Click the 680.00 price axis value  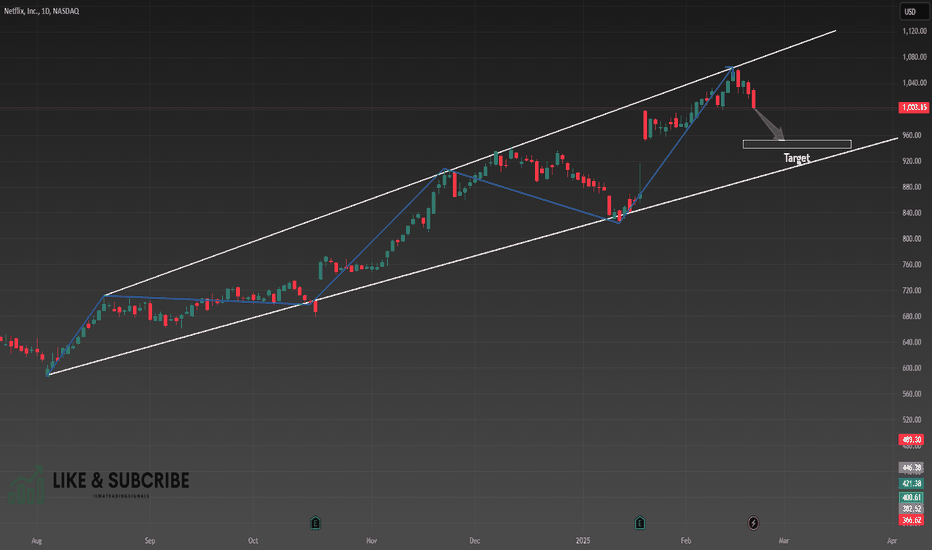(912, 316)
